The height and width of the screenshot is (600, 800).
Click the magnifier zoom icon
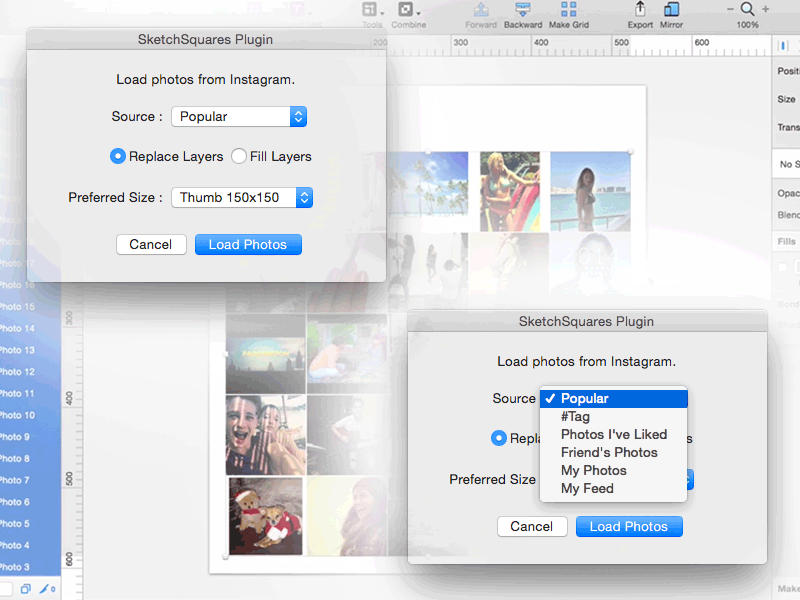(747, 9)
